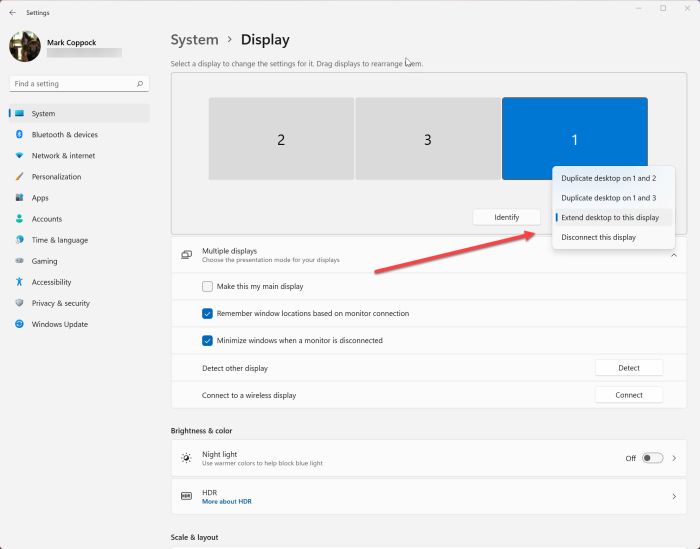Viewport: 700px width, 549px height.
Task: Click the search magnifier icon
Action: (x=140, y=83)
